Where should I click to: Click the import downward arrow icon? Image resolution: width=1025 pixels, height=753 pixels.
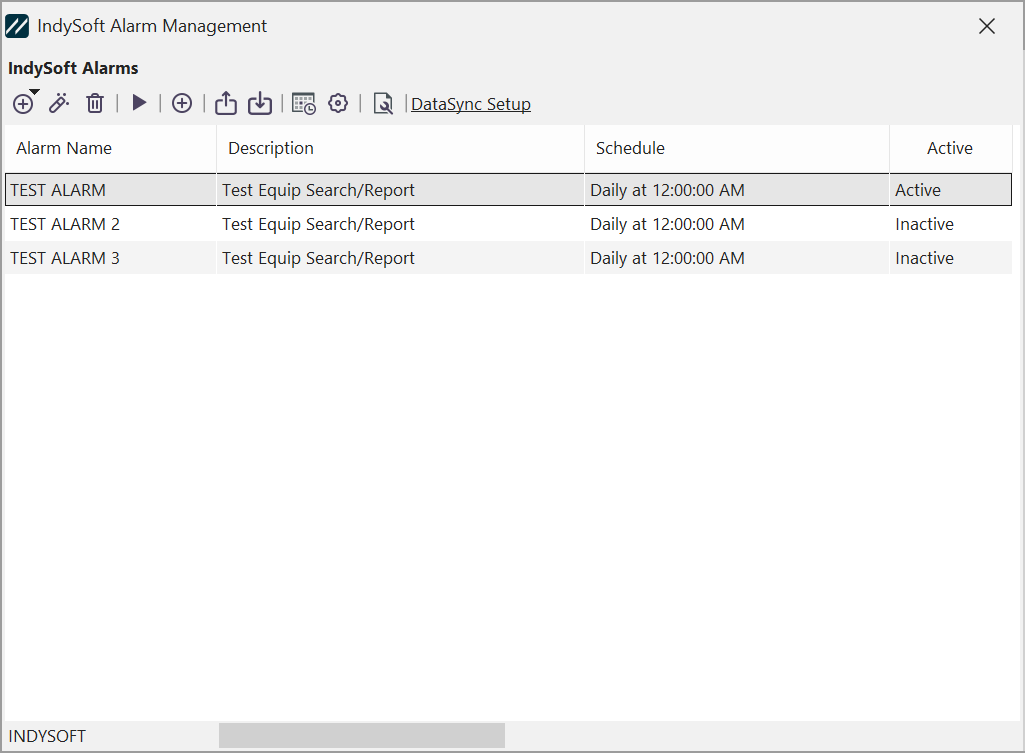point(260,103)
